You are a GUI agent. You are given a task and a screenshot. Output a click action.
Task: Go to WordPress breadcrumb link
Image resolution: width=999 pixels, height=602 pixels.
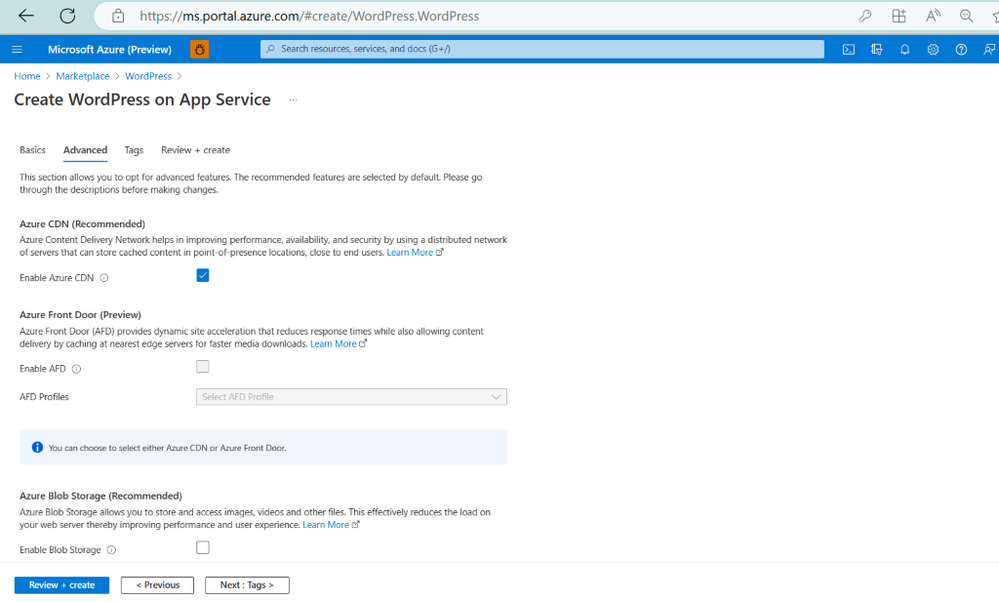[x=148, y=76]
